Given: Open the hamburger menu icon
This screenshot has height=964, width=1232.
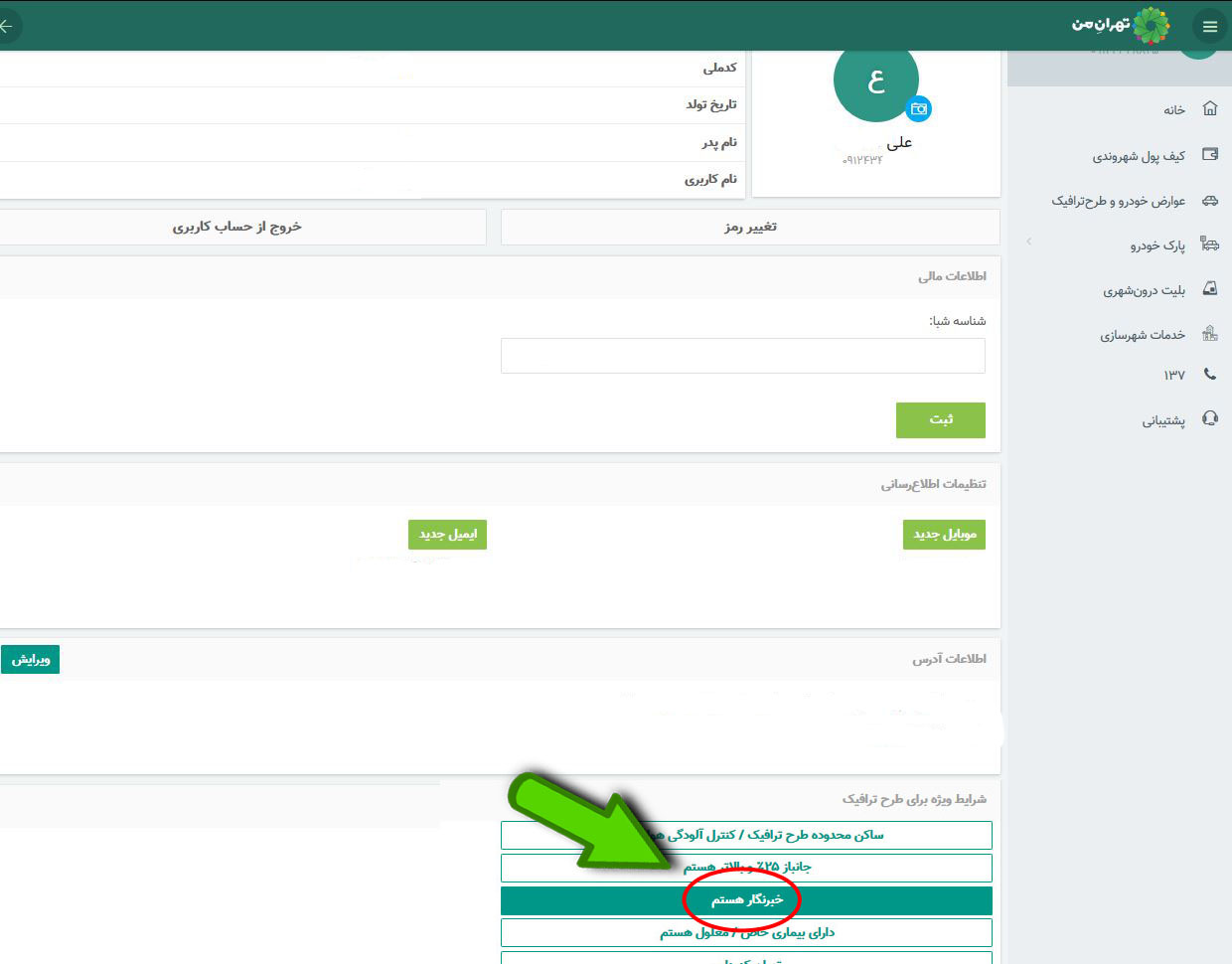Looking at the screenshot, I should [1209, 27].
